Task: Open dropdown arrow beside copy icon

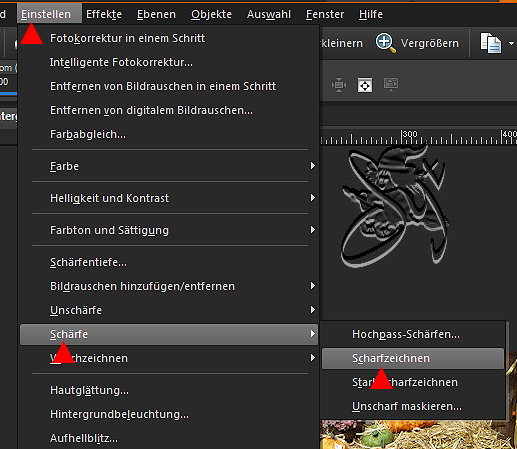Action: point(511,43)
